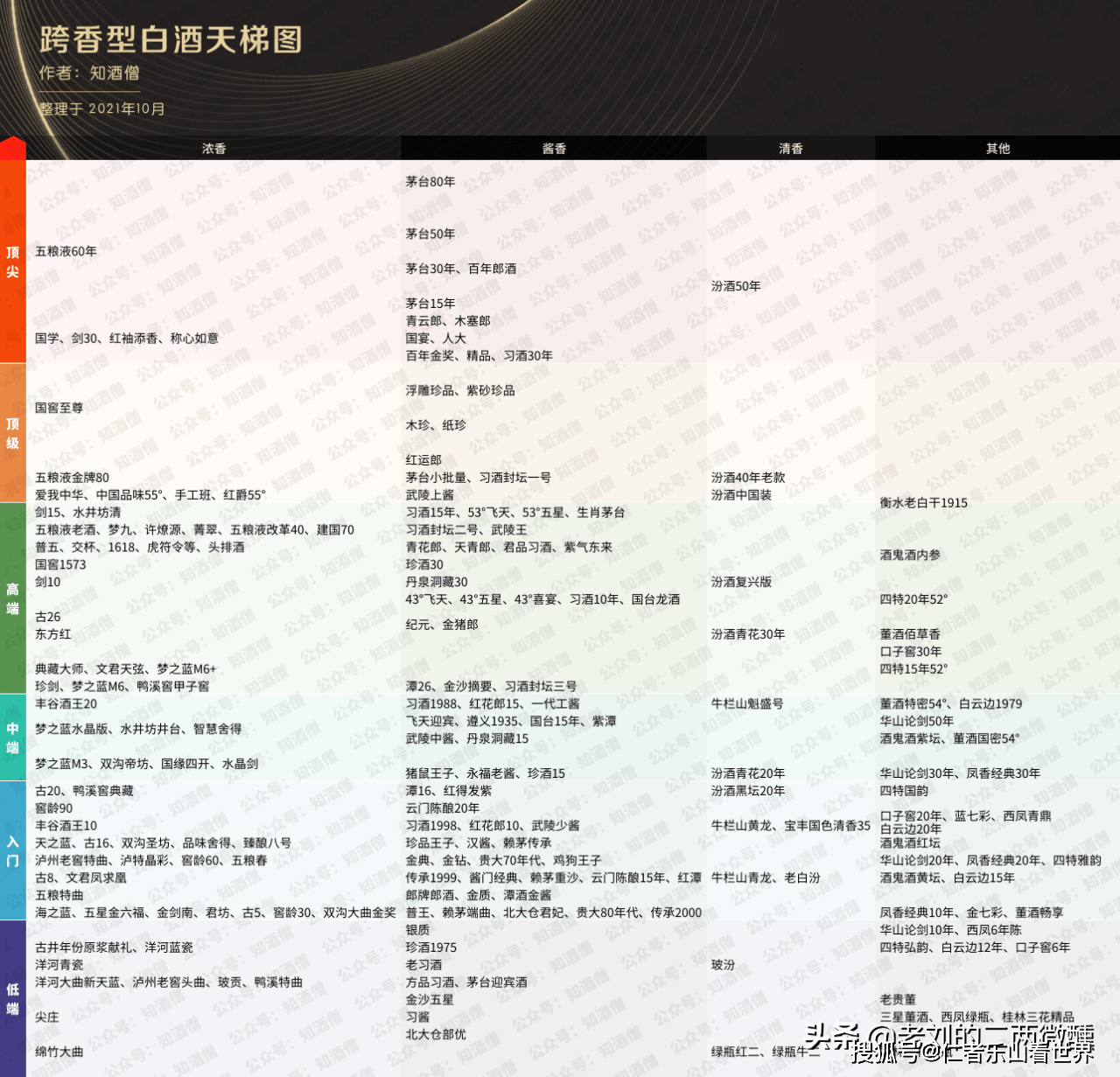
Task: Click the entry 丰谷酒王20
Action: coord(66,703)
